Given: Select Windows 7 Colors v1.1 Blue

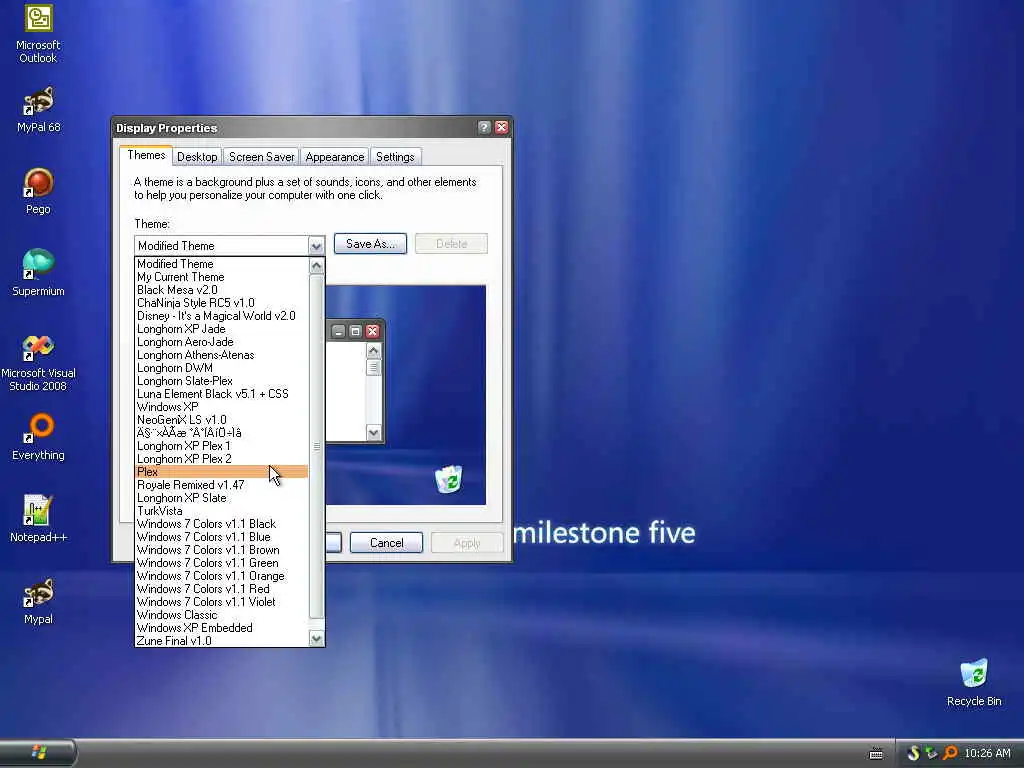Looking at the screenshot, I should (221, 537).
